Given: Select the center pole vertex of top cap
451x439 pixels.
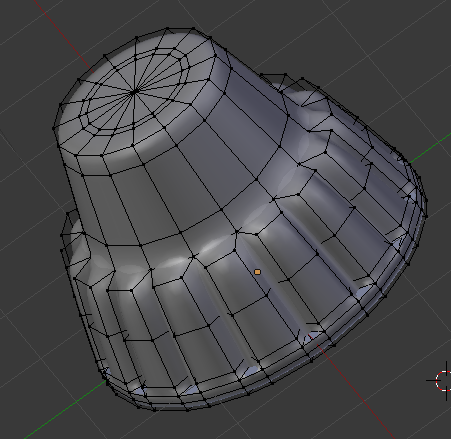Looking at the screenshot, I should tap(135, 91).
